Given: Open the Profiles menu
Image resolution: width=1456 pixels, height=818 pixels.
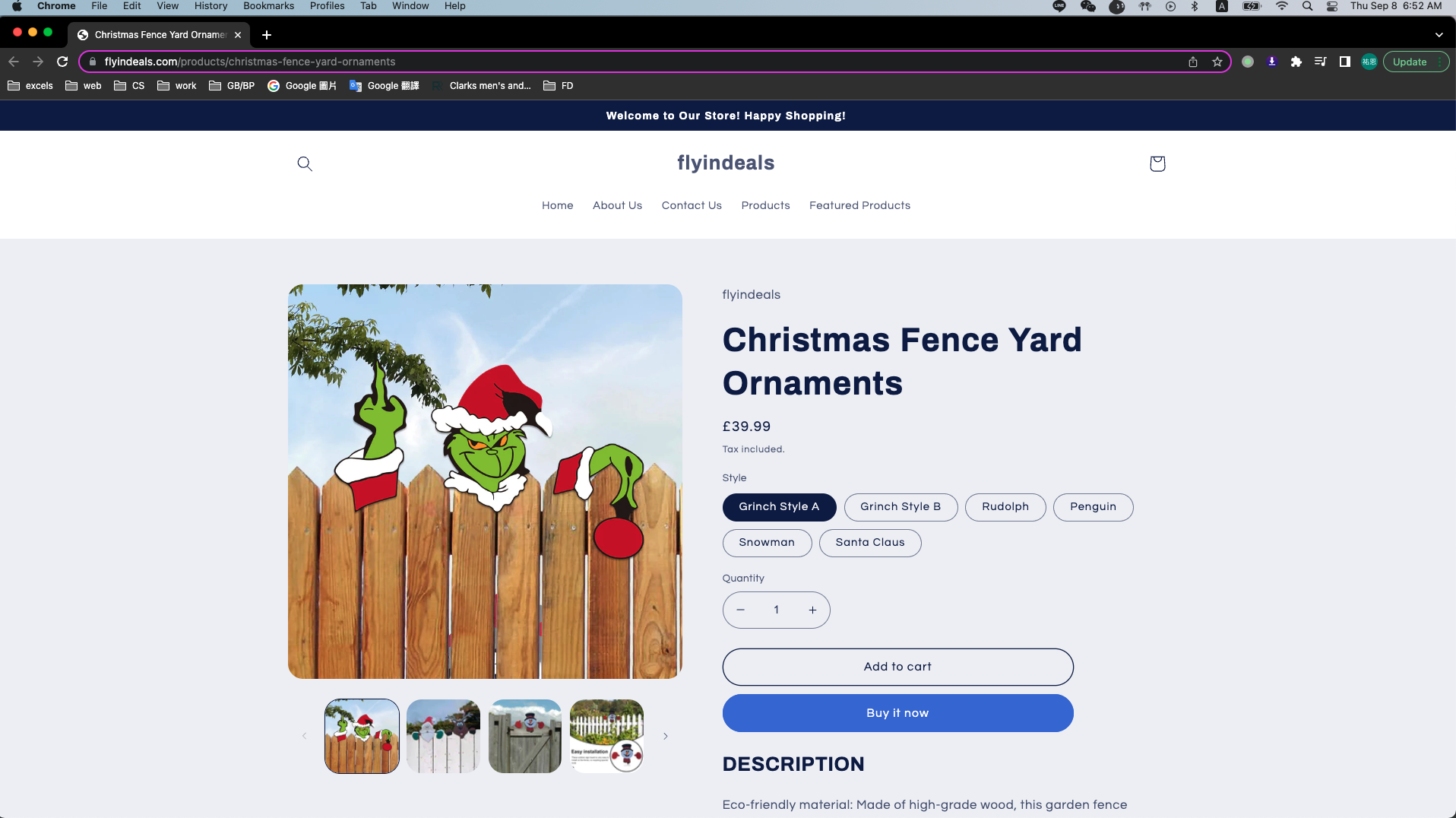Looking at the screenshot, I should coord(327,6).
